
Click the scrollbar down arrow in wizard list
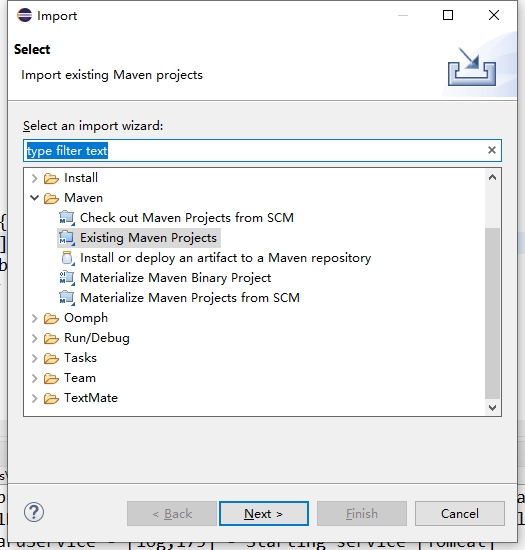pyautogui.click(x=492, y=408)
